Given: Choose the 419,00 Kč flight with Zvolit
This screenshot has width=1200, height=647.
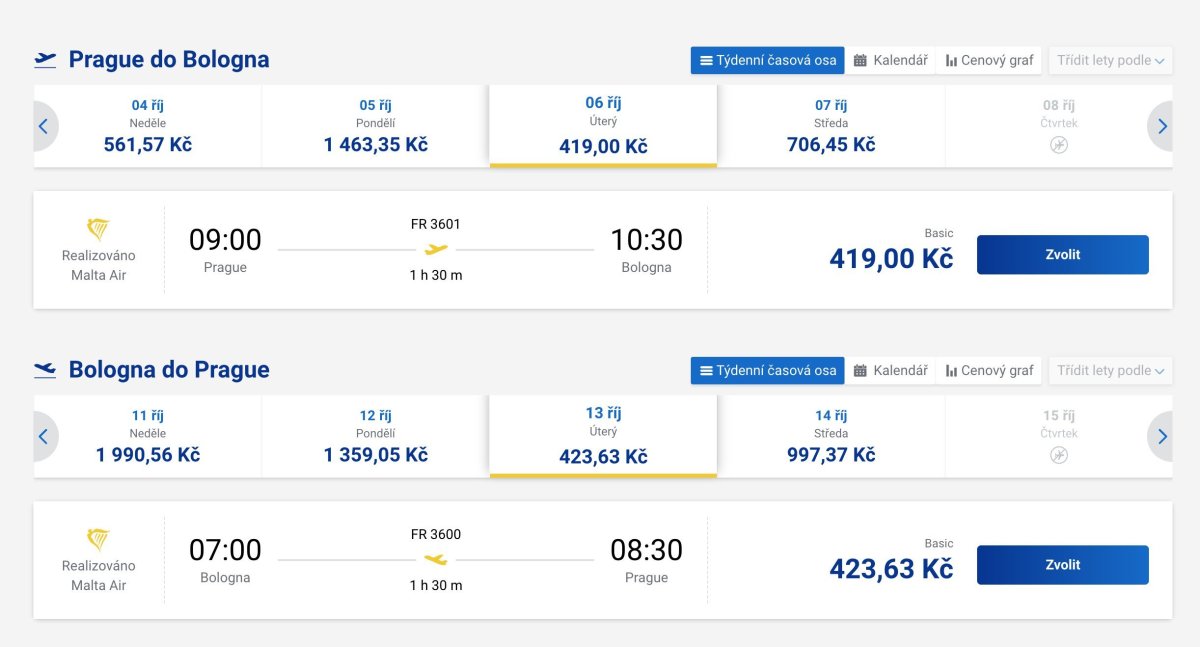Looking at the screenshot, I should point(1062,254).
